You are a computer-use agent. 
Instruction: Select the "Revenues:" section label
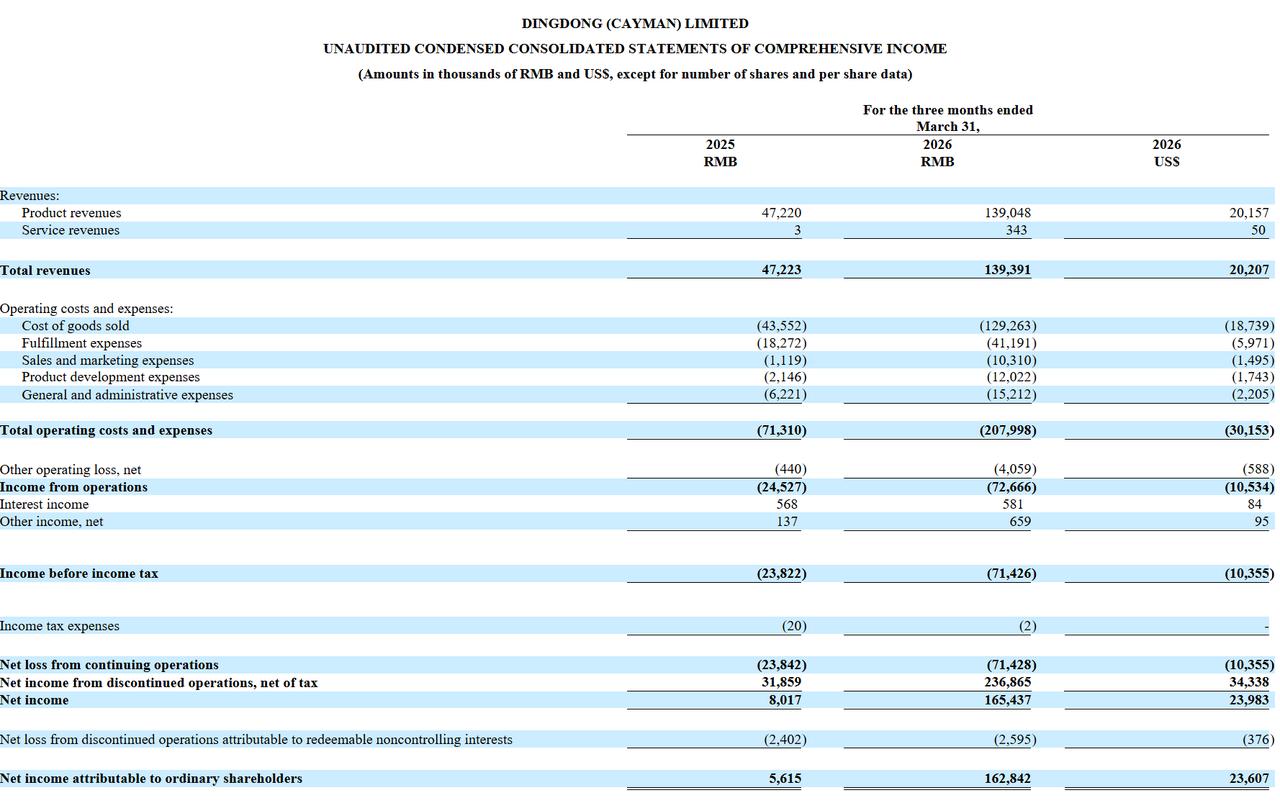point(30,196)
